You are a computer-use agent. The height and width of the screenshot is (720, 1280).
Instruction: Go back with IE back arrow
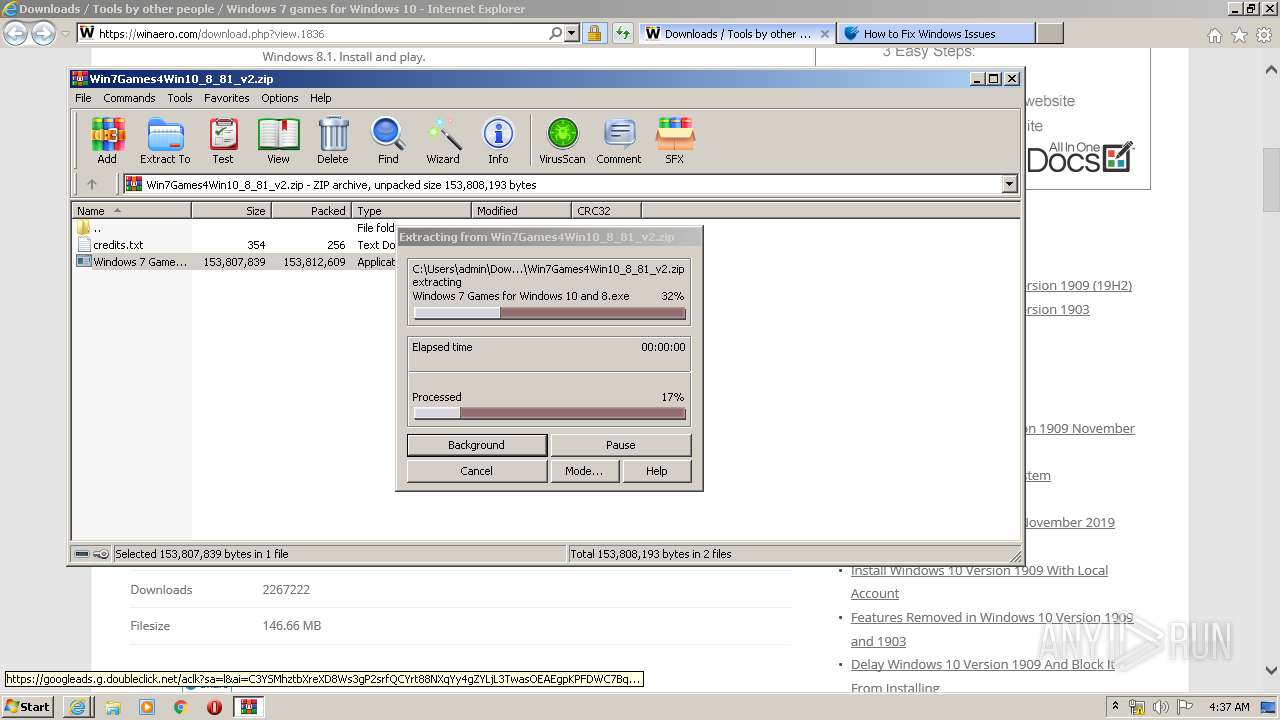click(x=16, y=33)
